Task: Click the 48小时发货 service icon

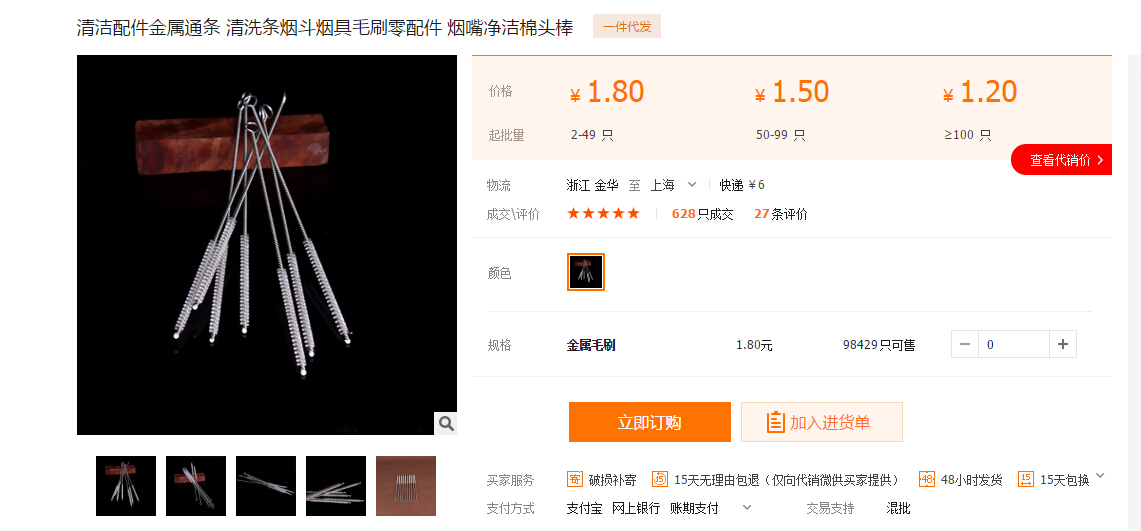Action: pos(927,479)
